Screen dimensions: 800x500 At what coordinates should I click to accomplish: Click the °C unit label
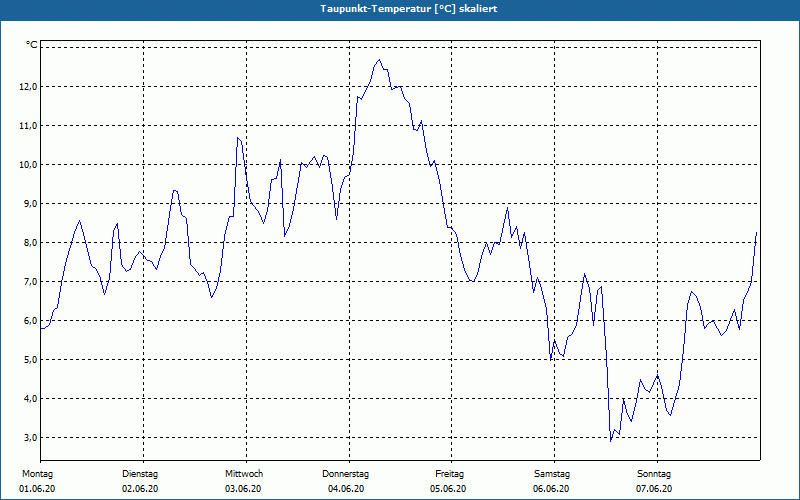[32, 45]
